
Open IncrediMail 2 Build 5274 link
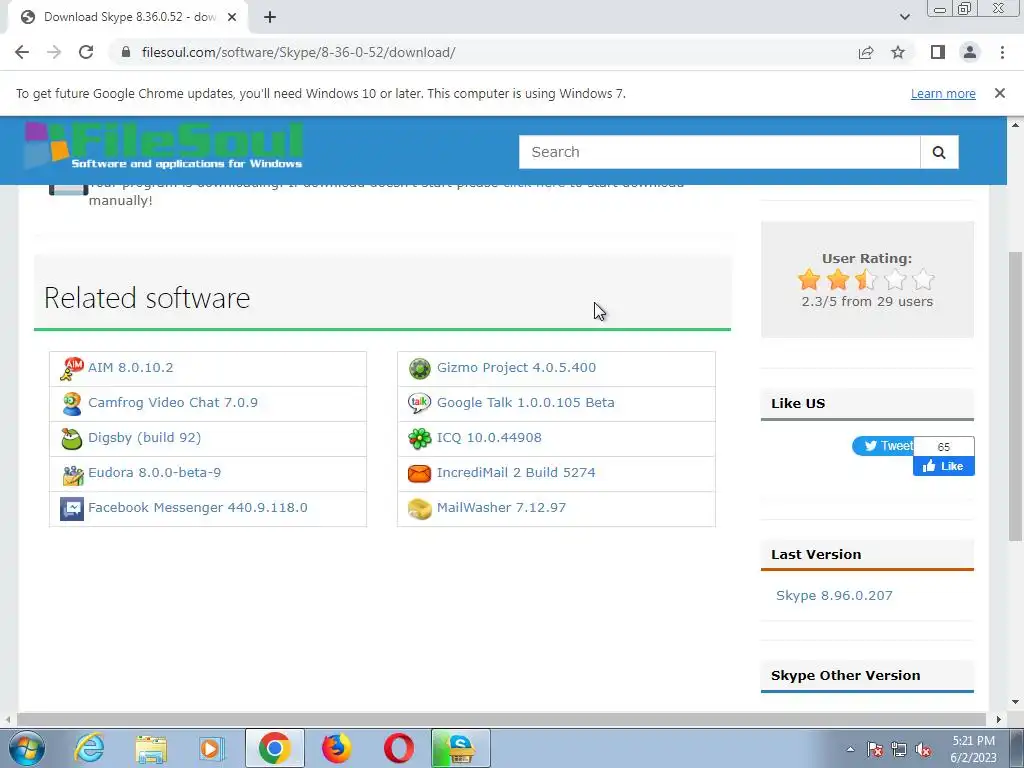pyautogui.click(x=516, y=473)
